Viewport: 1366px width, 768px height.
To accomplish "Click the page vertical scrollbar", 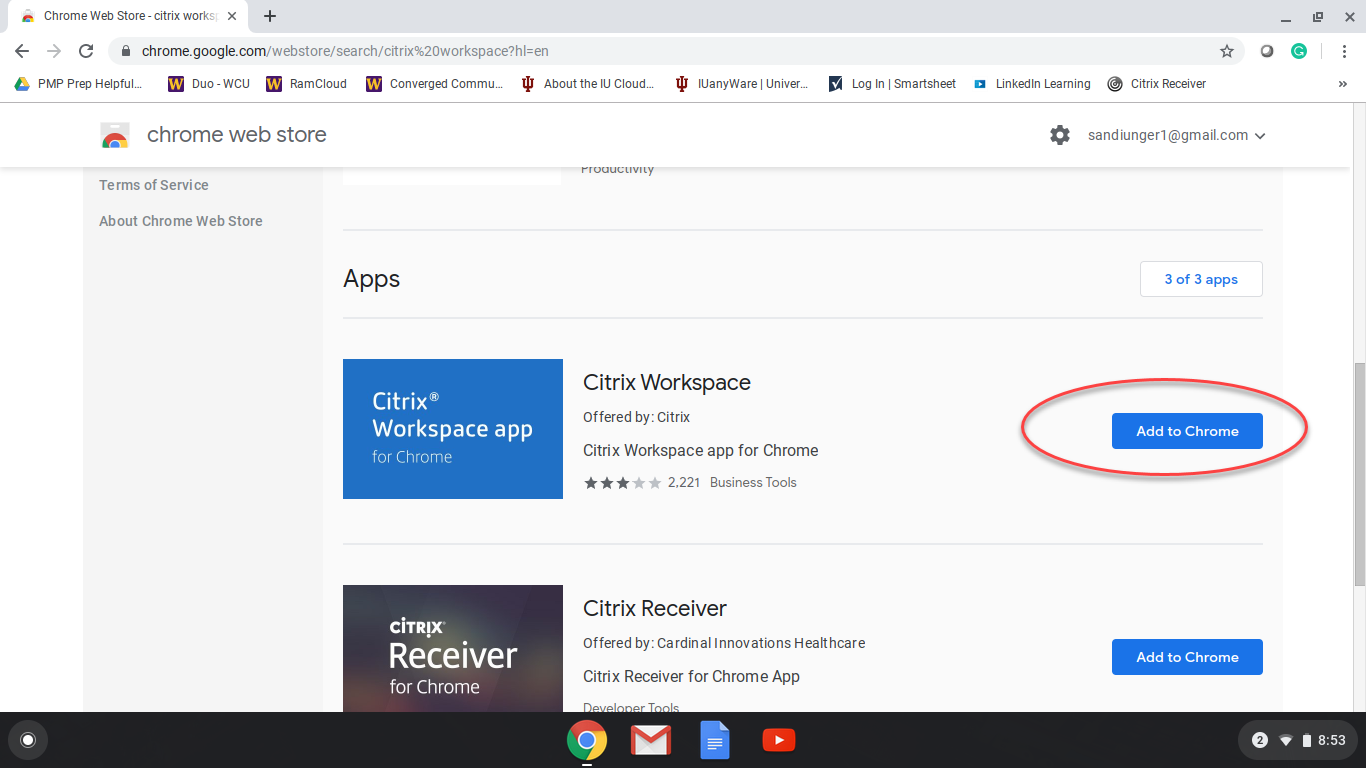I will point(1359,475).
